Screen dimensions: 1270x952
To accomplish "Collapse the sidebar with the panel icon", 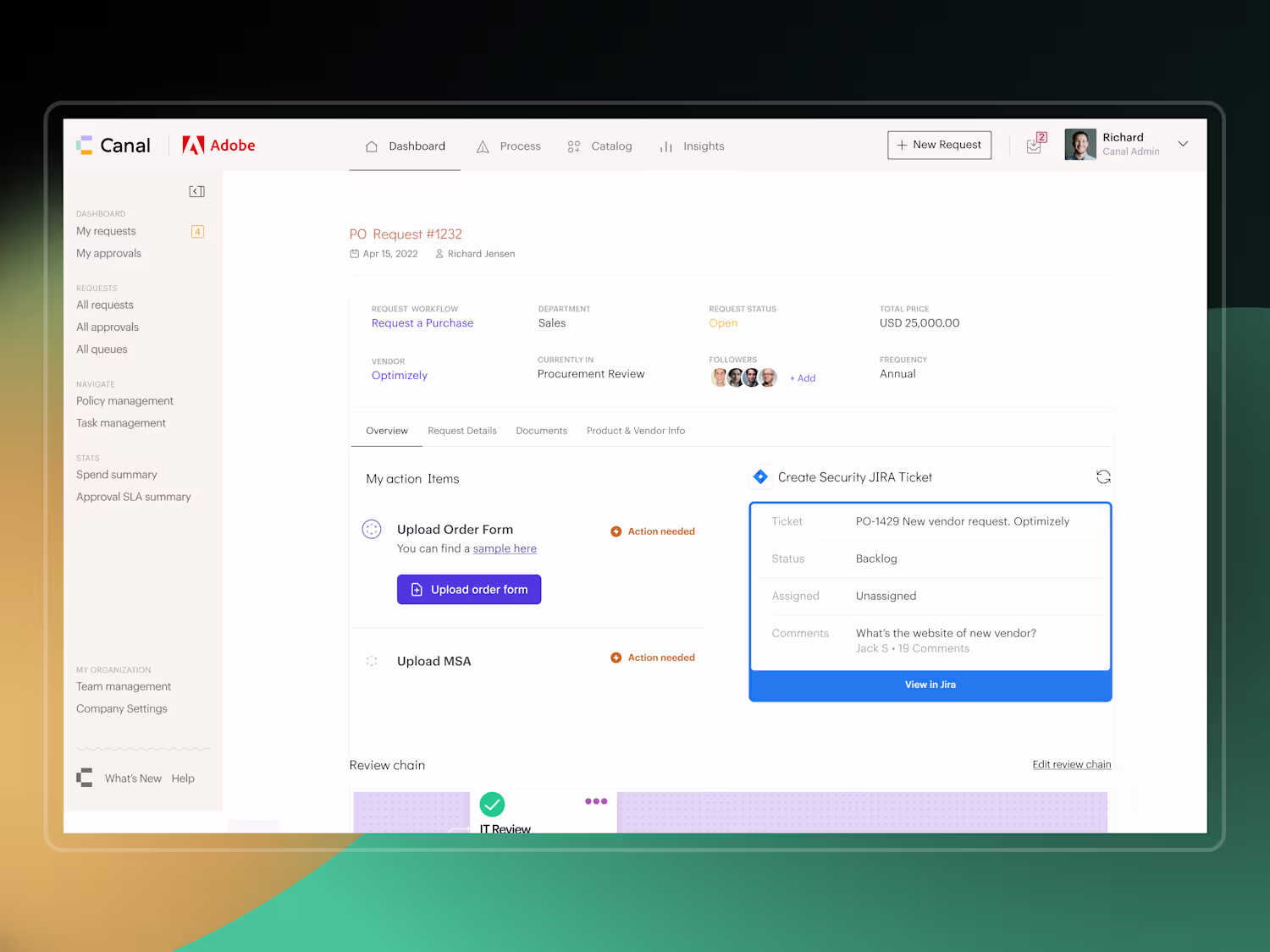I will [x=196, y=191].
